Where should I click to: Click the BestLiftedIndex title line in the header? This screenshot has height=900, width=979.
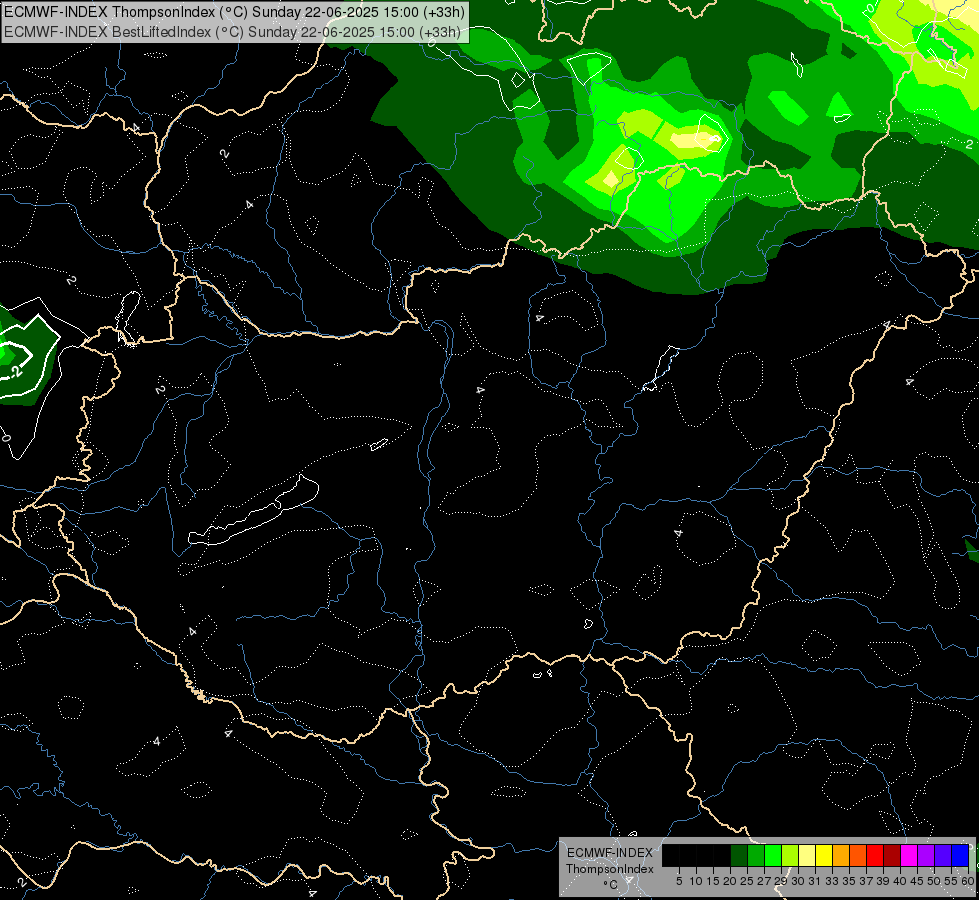click(x=232, y=32)
